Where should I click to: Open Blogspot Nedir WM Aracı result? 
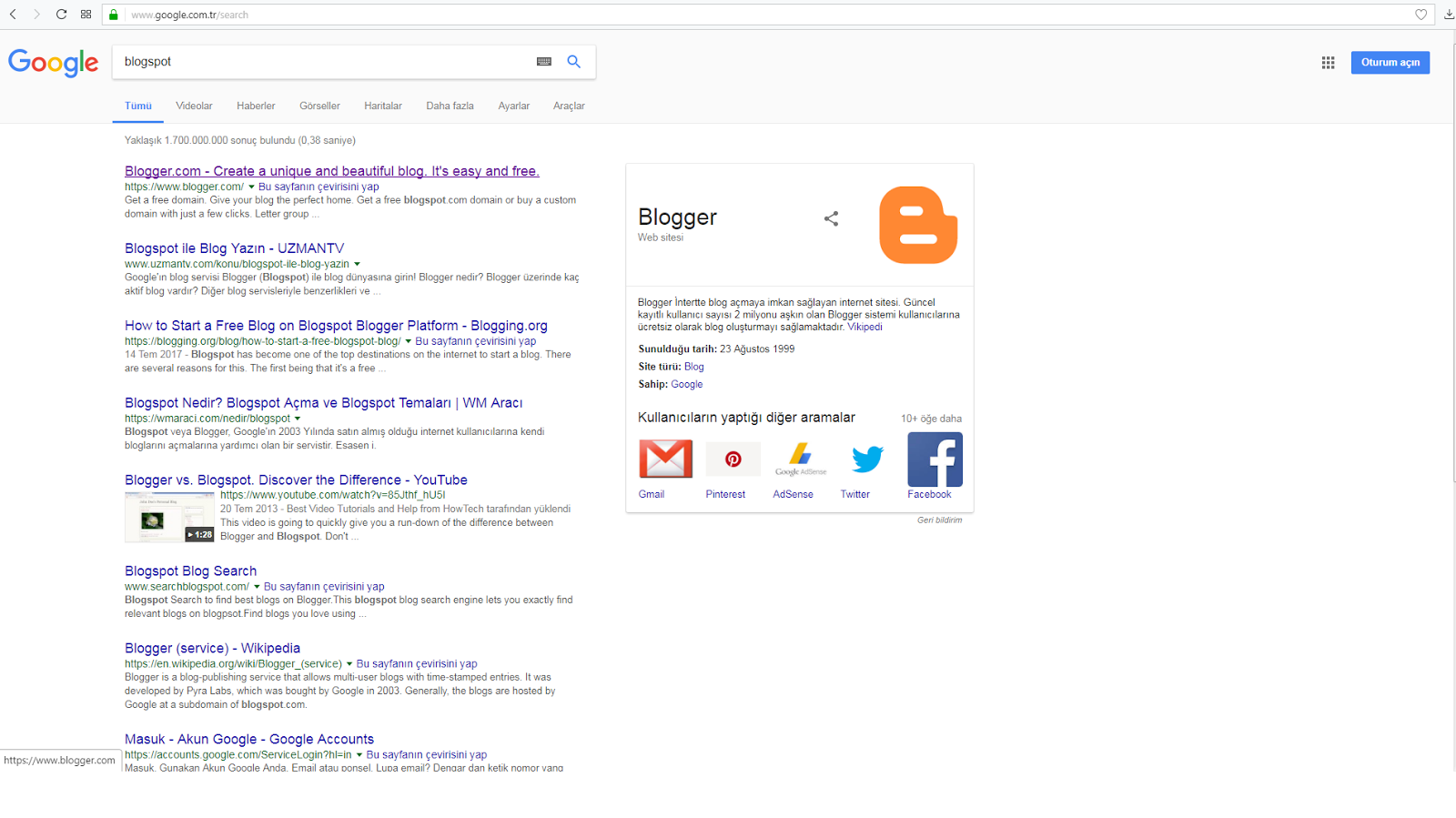point(323,403)
